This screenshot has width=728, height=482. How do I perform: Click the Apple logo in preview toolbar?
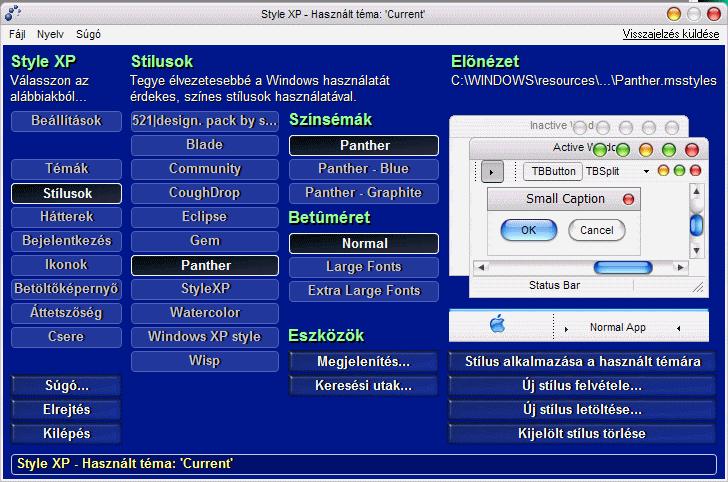498,324
